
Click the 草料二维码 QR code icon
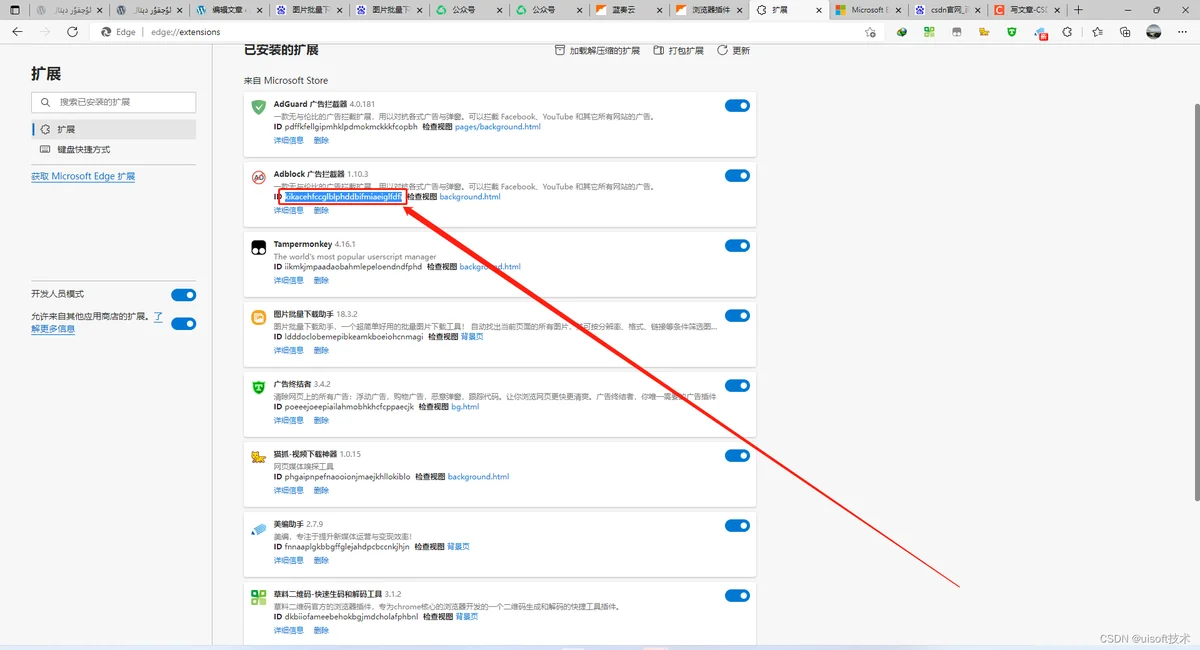coord(258,597)
